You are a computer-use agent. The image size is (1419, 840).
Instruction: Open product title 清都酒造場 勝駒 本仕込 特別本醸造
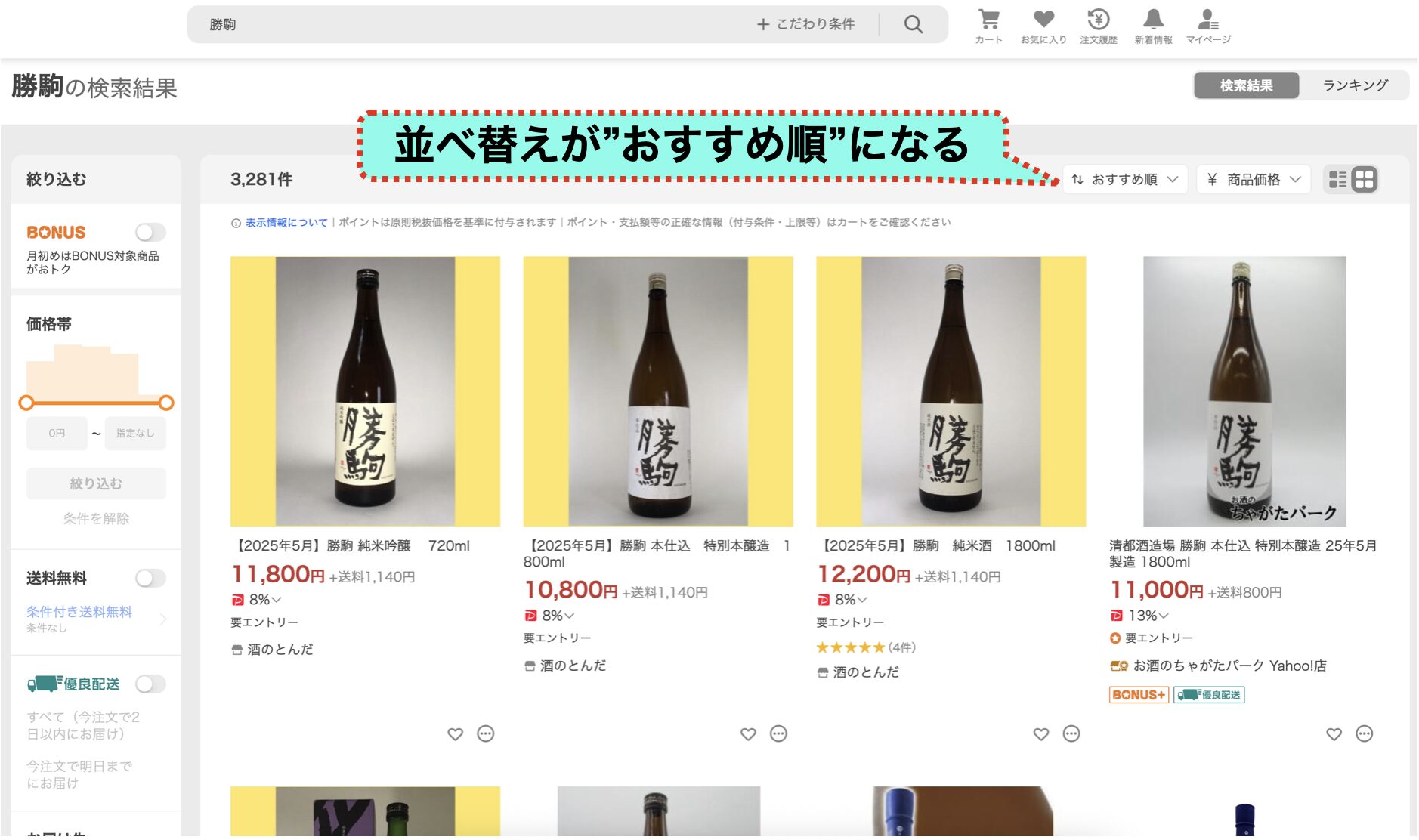[1243, 554]
